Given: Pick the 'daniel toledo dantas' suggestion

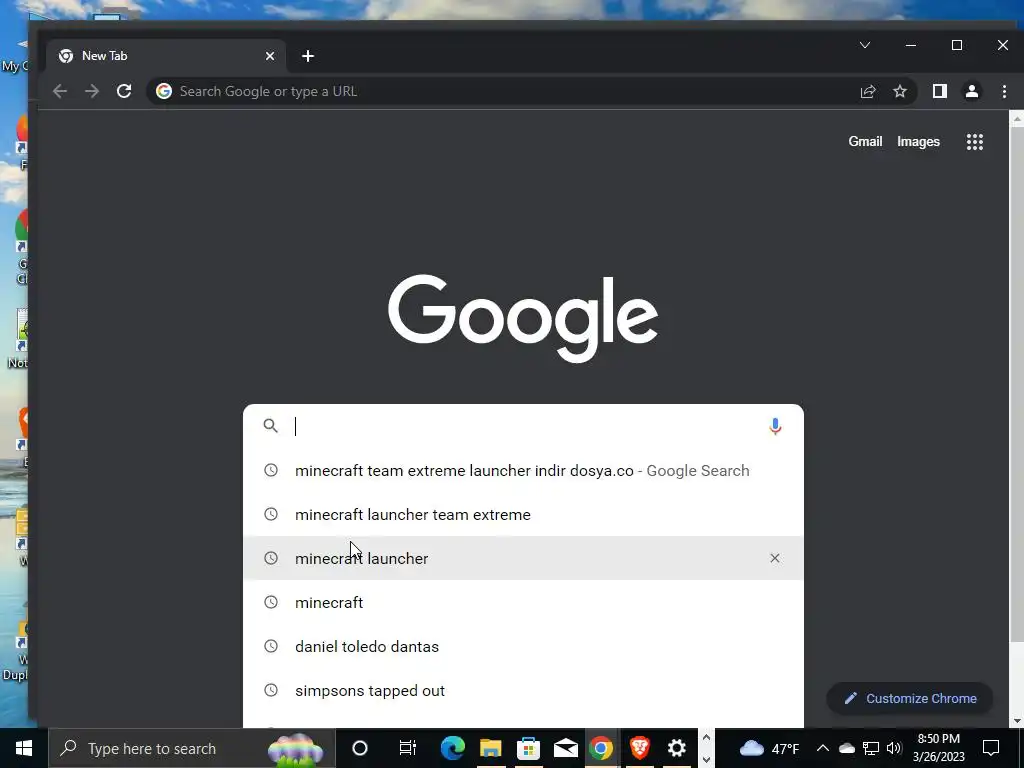Looking at the screenshot, I should click(523, 647).
